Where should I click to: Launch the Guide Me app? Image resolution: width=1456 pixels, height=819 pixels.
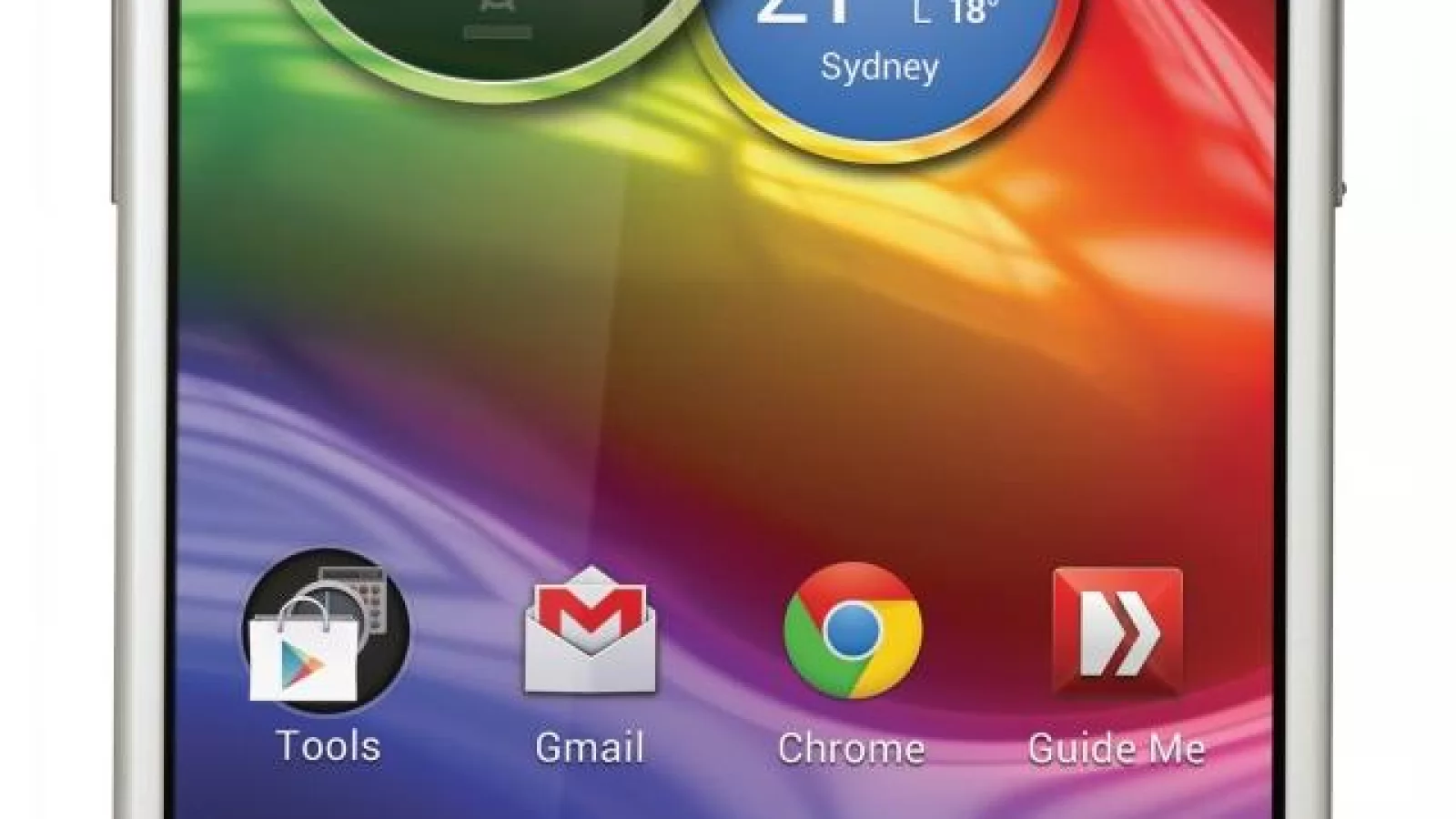(x=1117, y=632)
